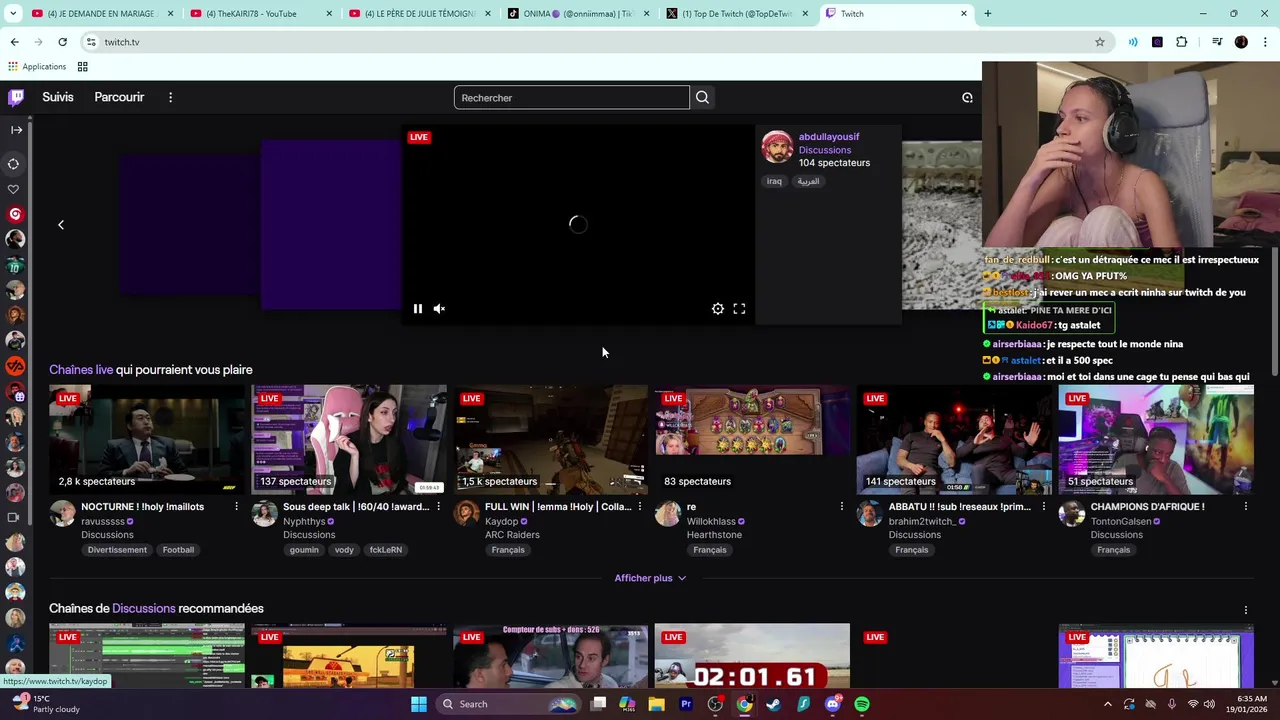Switch to the Top De Twitch X tab
The height and width of the screenshot is (720, 1280).
click(738, 14)
